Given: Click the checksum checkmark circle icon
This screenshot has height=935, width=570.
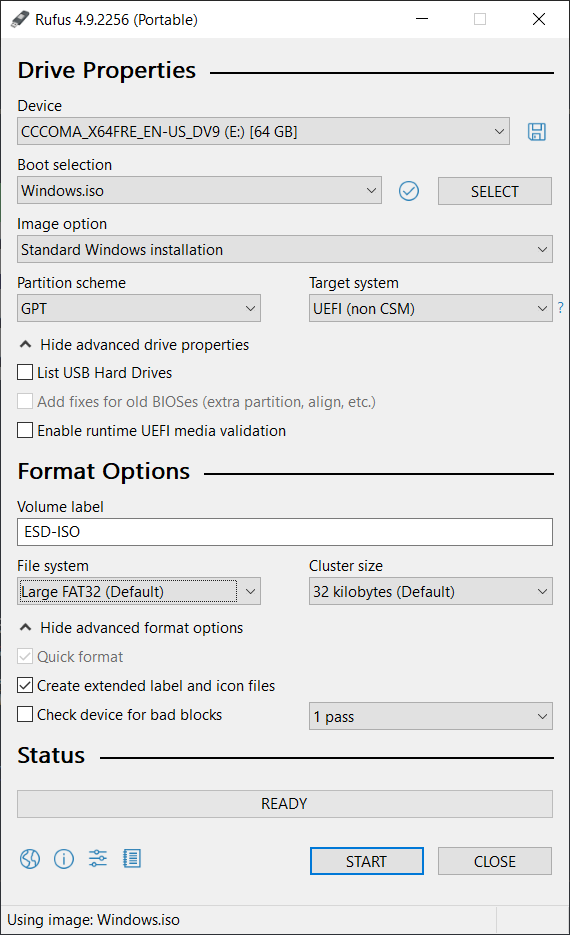Looking at the screenshot, I should (408, 191).
